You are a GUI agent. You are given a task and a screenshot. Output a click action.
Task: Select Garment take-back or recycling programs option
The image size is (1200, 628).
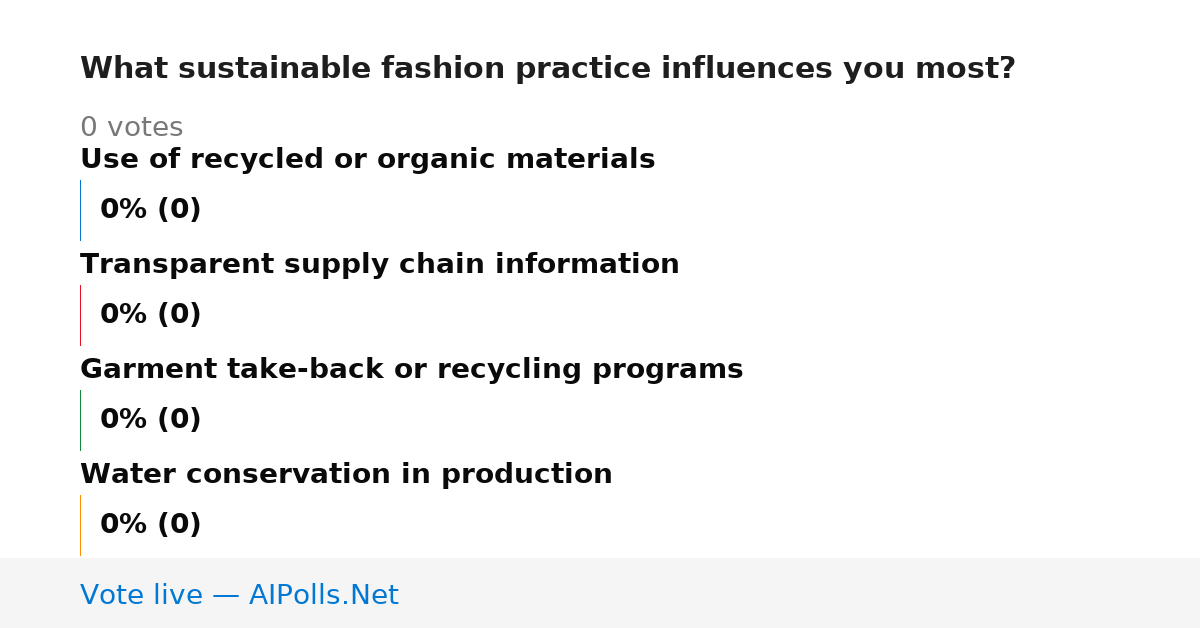click(x=411, y=370)
